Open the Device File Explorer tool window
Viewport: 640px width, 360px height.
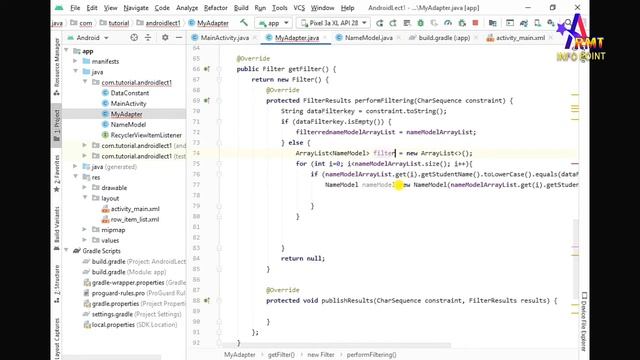pyautogui.click(x=584, y=322)
